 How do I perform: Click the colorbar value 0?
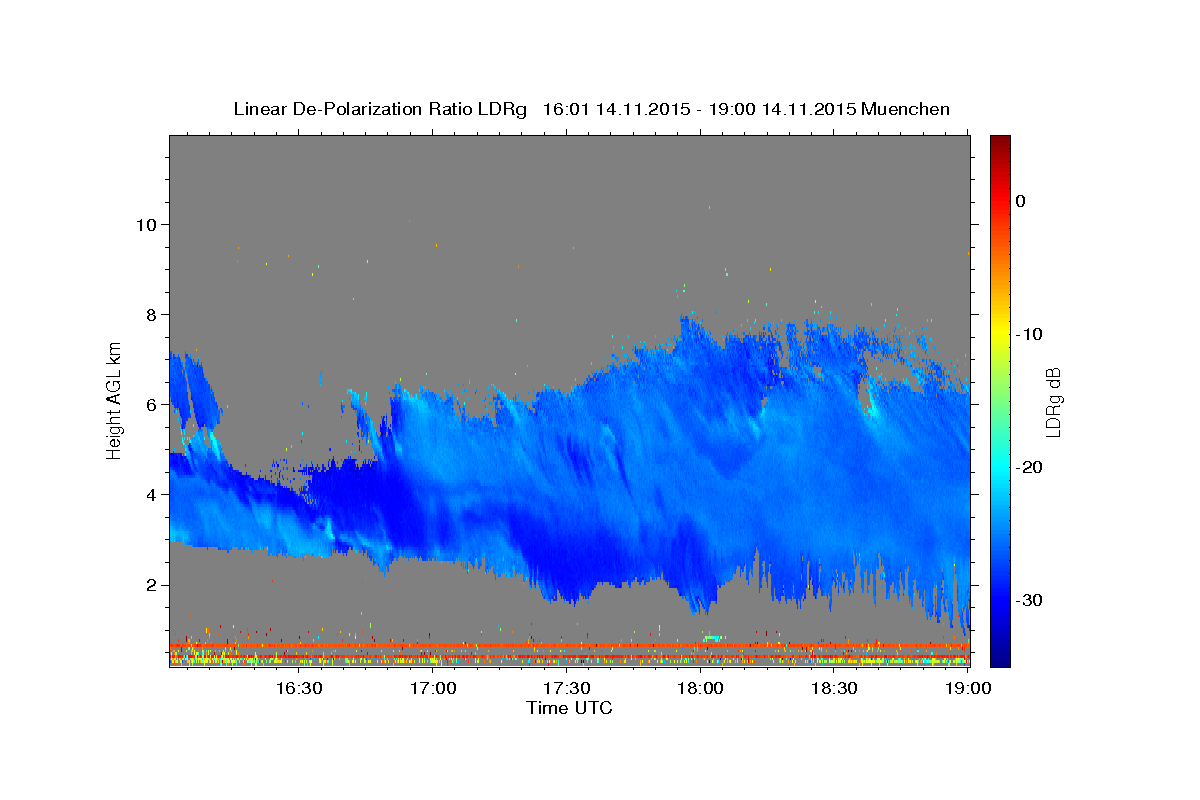click(x=1020, y=201)
